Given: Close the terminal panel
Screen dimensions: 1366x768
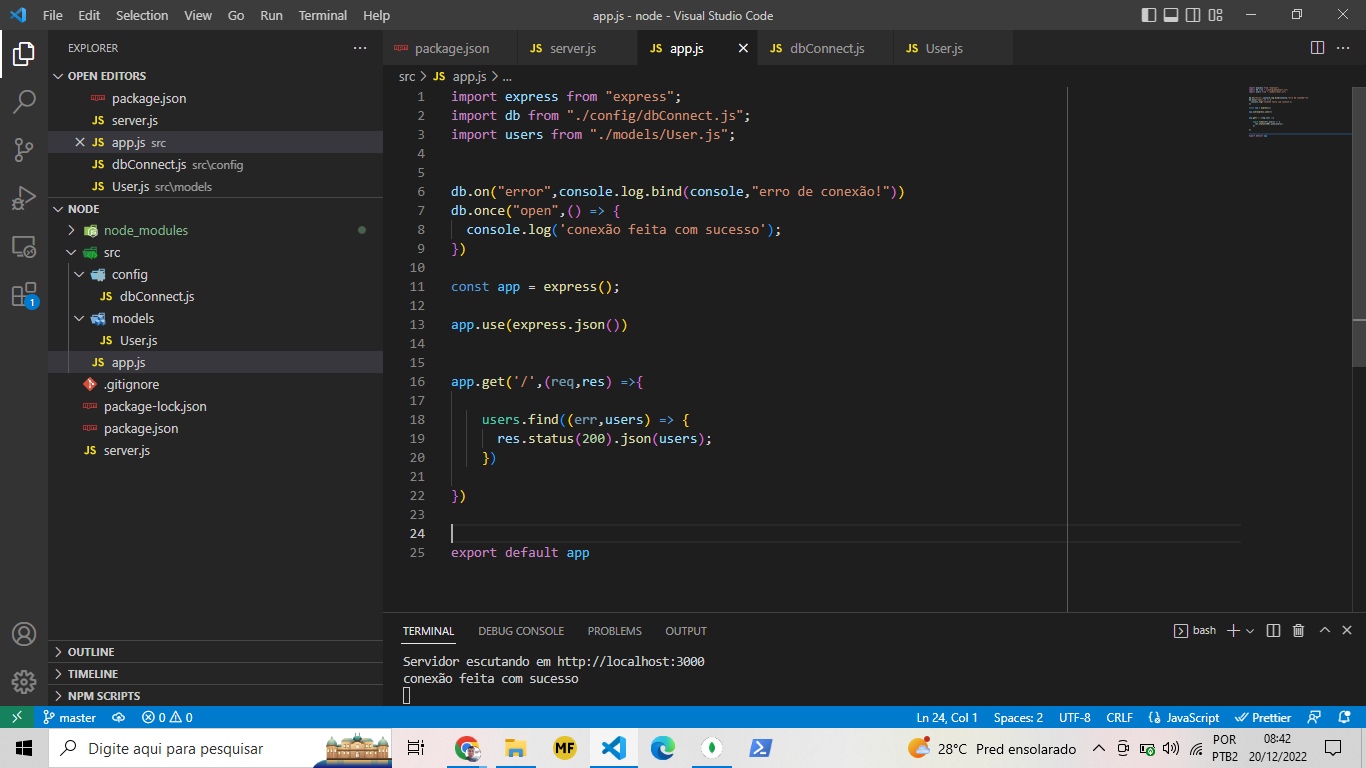Looking at the screenshot, I should [x=1347, y=631].
